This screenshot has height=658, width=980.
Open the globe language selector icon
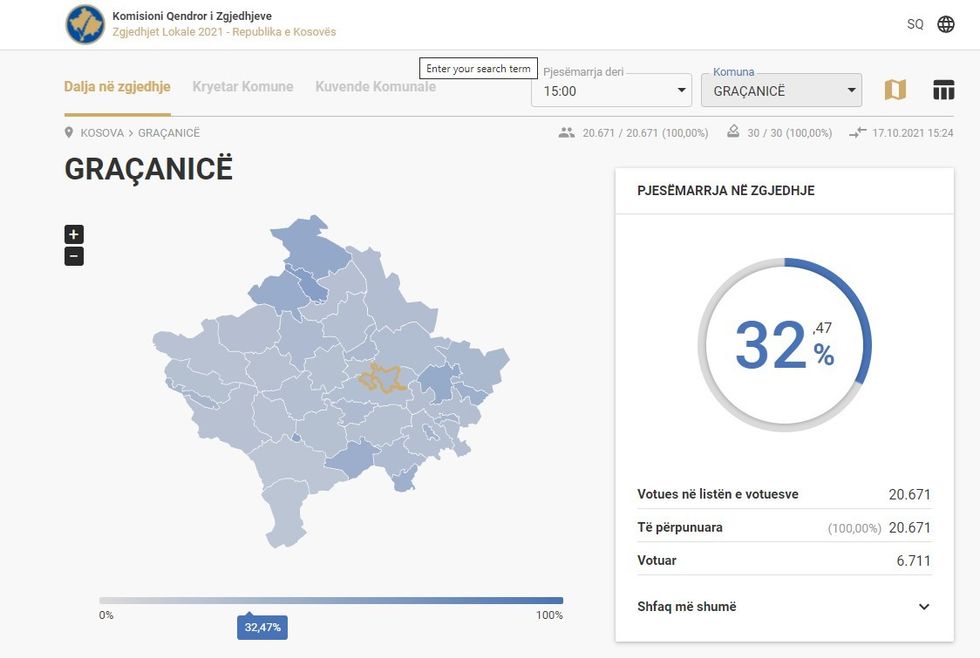click(945, 24)
